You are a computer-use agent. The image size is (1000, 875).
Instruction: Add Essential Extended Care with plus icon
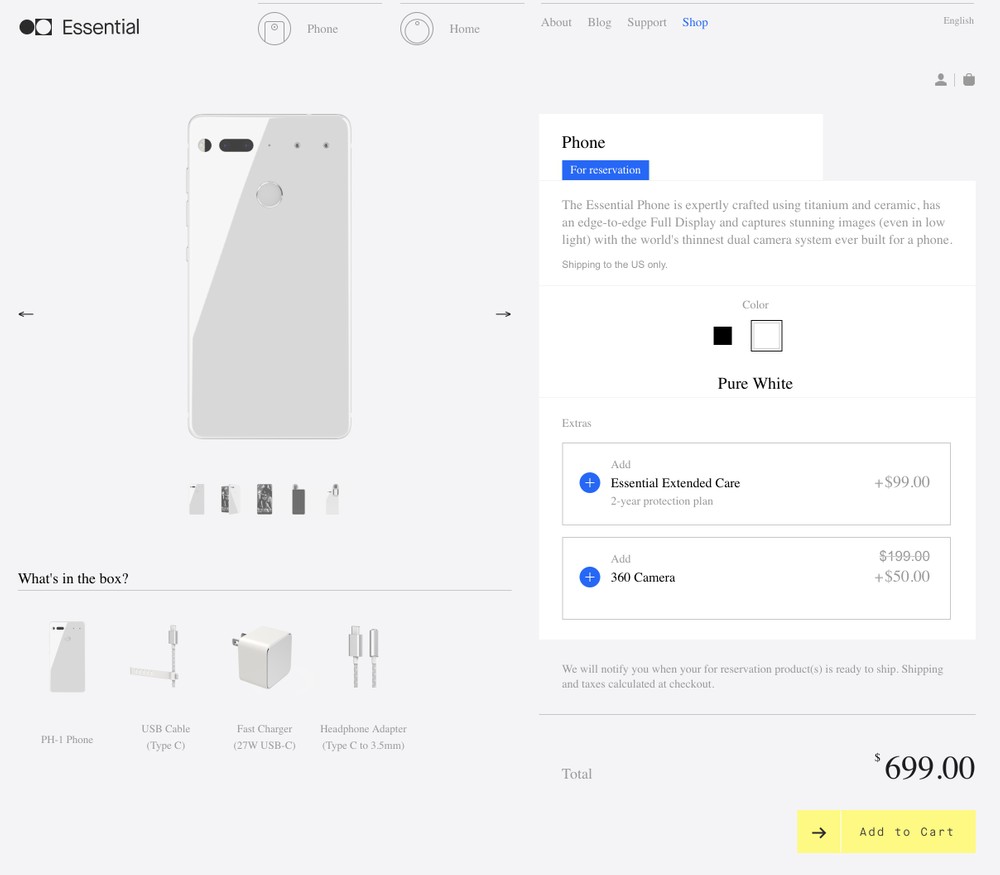pos(589,483)
